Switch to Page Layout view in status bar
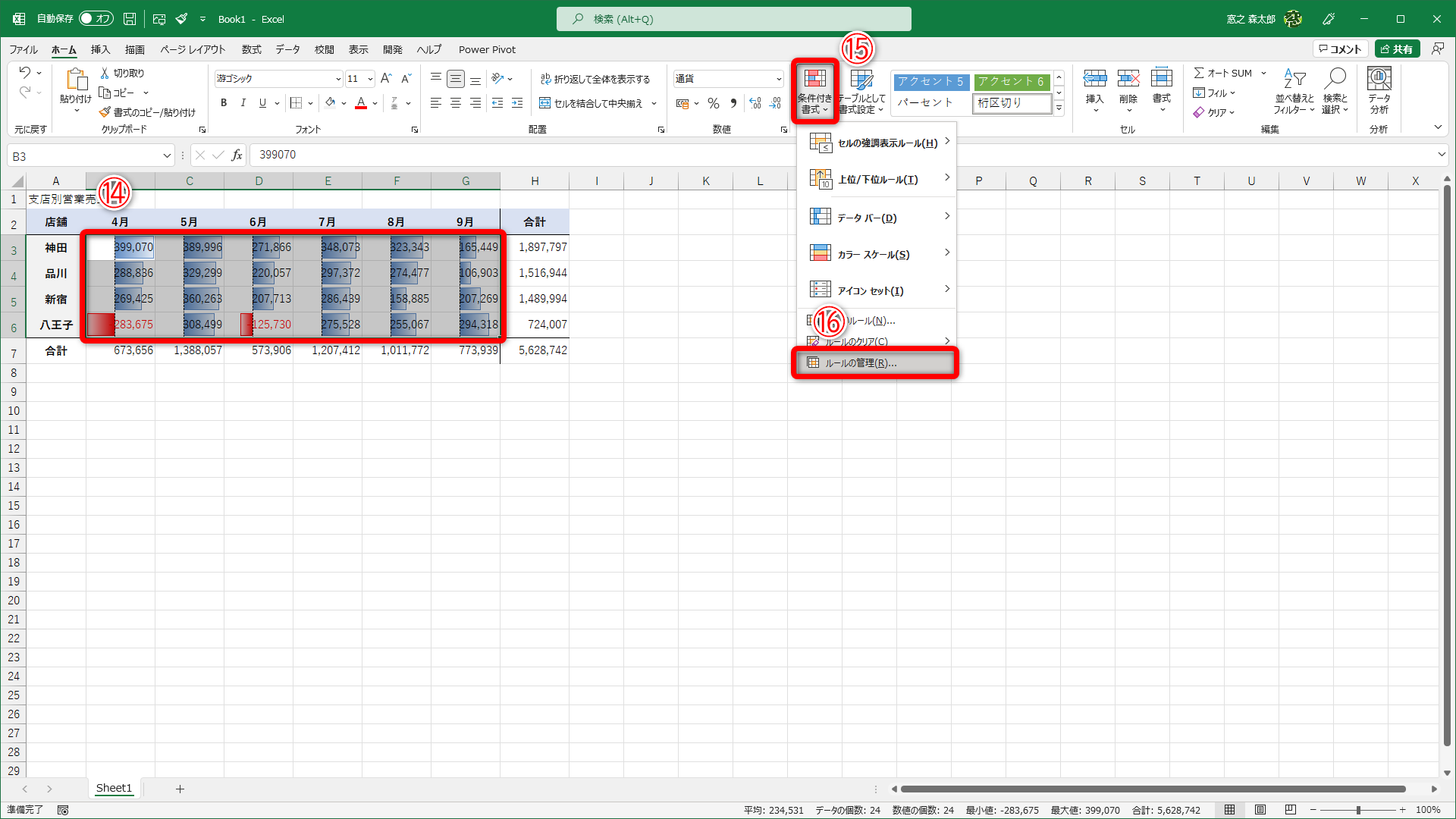Image resolution: width=1456 pixels, height=819 pixels. [1260, 810]
